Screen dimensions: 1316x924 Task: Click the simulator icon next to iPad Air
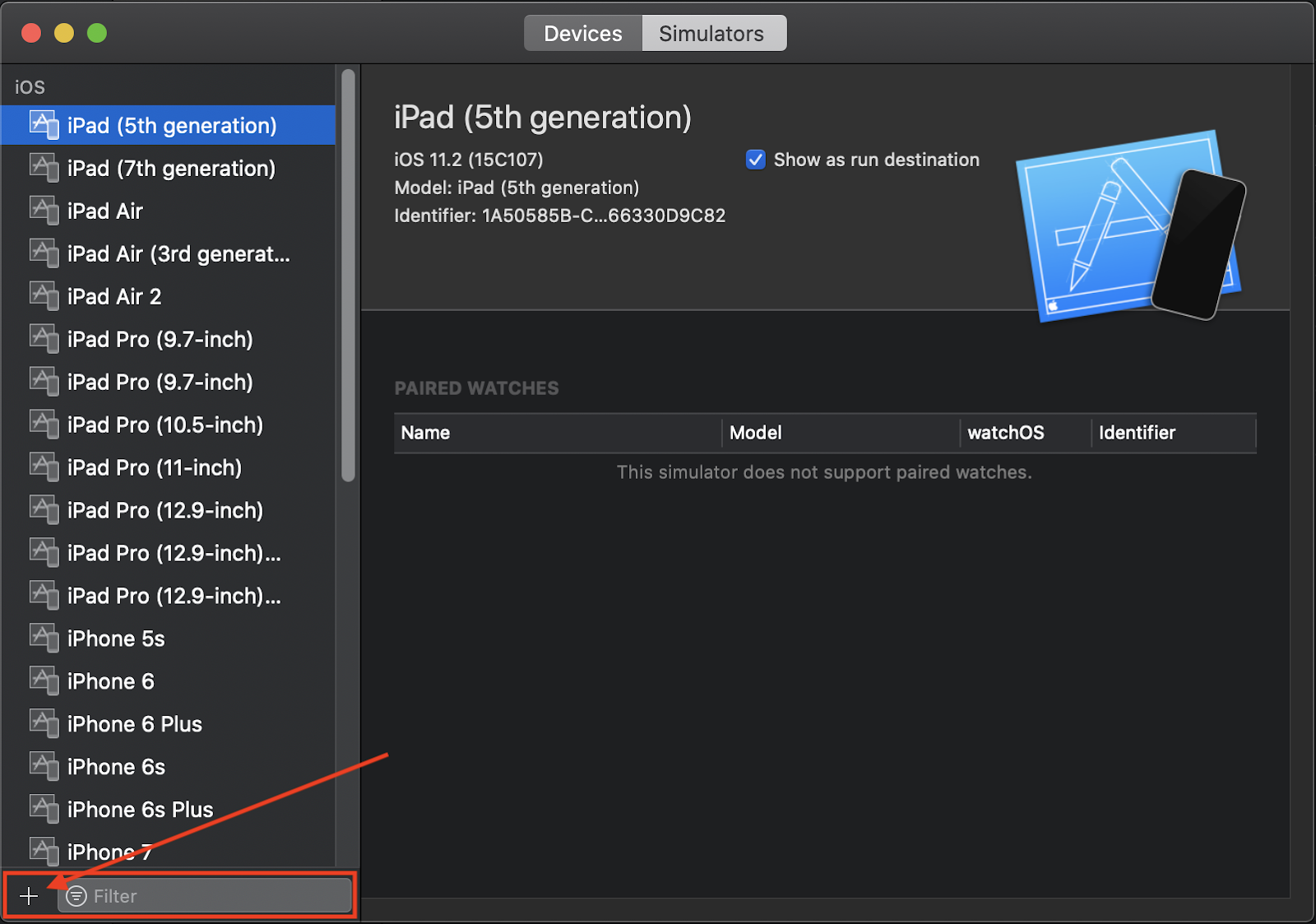pos(44,210)
